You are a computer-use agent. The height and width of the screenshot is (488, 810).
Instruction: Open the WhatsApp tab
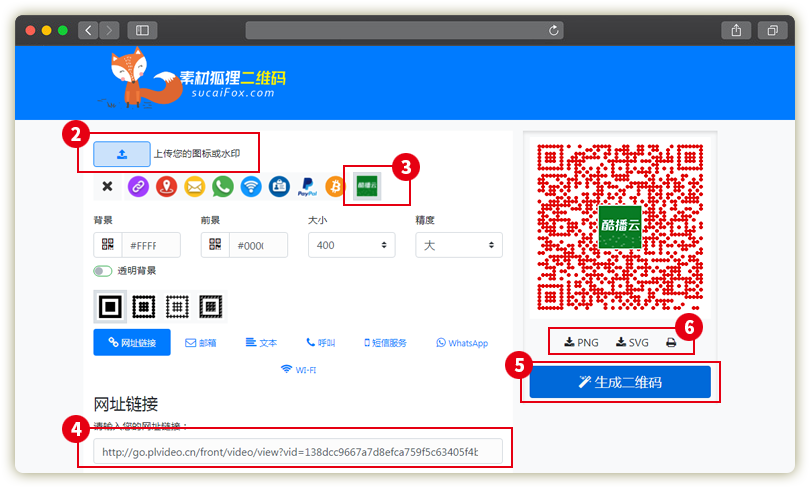[x=462, y=343]
